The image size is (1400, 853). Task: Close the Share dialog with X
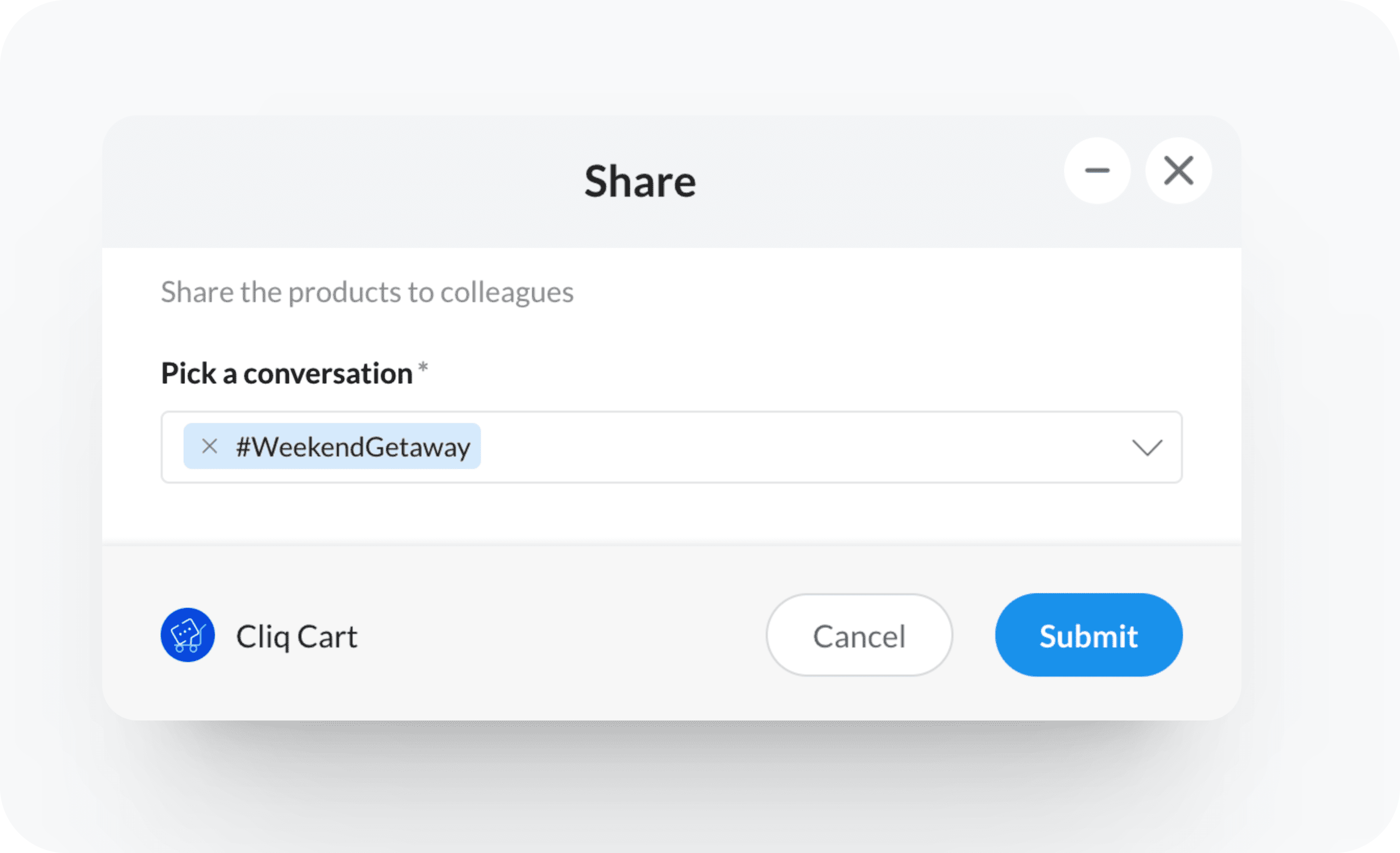click(x=1178, y=171)
